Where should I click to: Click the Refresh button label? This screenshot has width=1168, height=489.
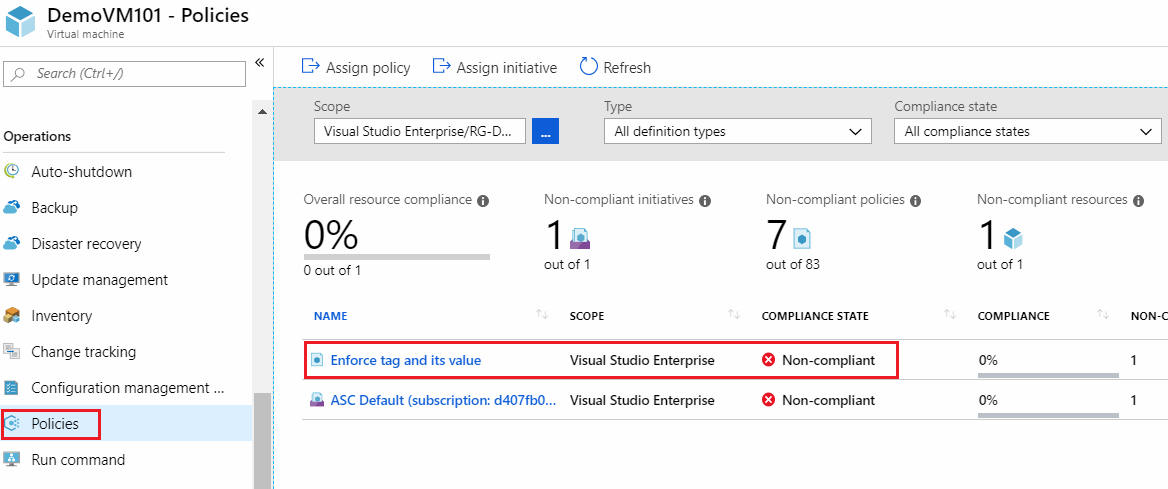coord(627,68)
